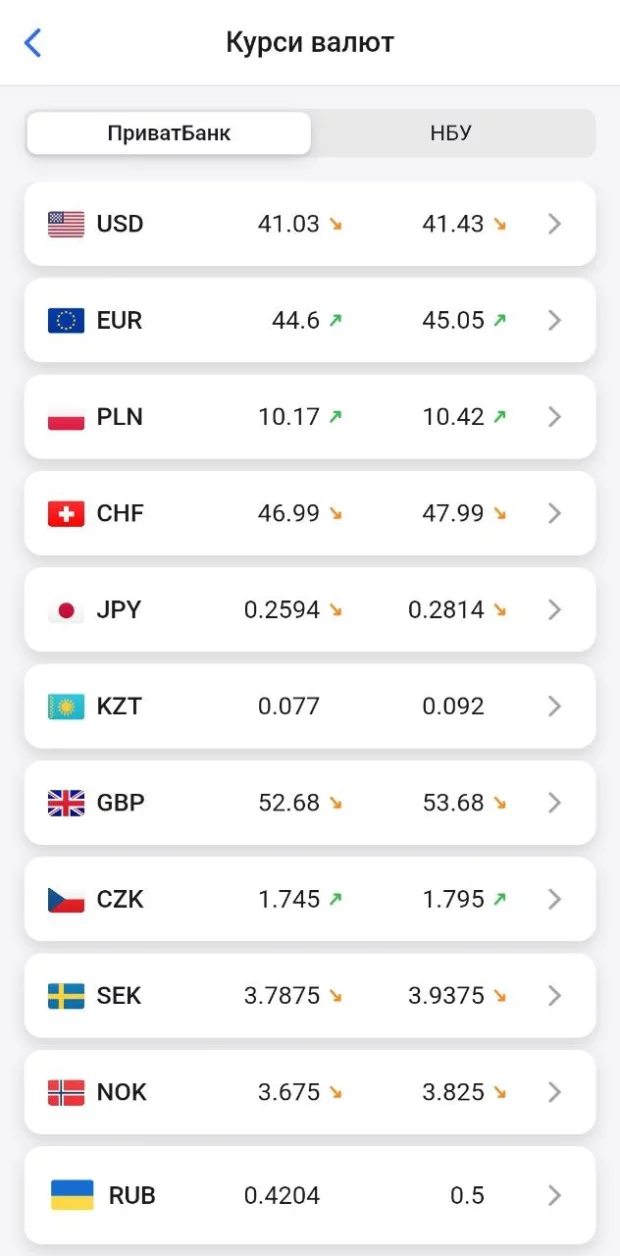Tap the PLN buy rate 10.17
Image resolution: width=620 pixels, height=1256 pixels.
(289, 417)
